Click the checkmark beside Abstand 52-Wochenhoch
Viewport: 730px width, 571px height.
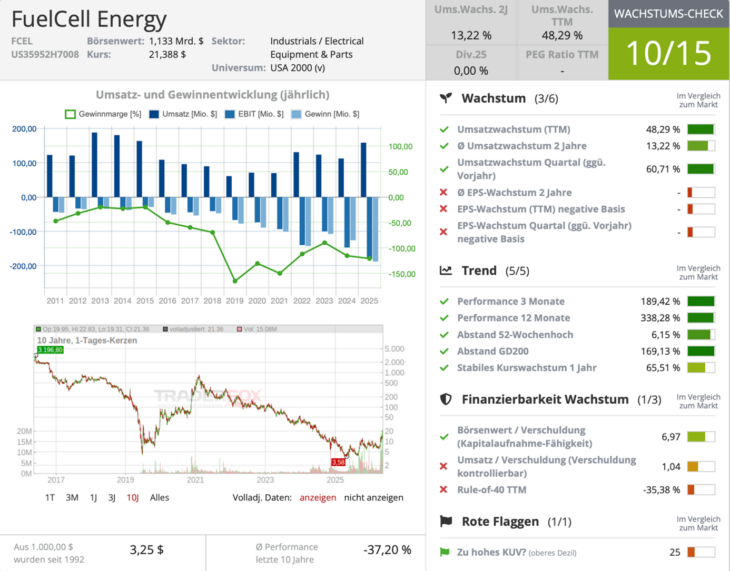pos(444,335)
